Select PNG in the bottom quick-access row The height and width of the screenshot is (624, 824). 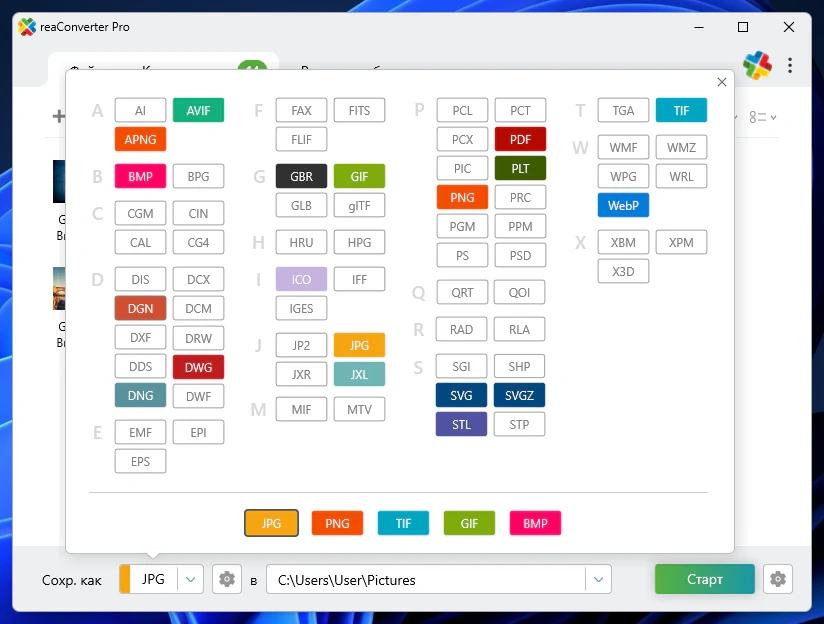[x=337, y=523]
